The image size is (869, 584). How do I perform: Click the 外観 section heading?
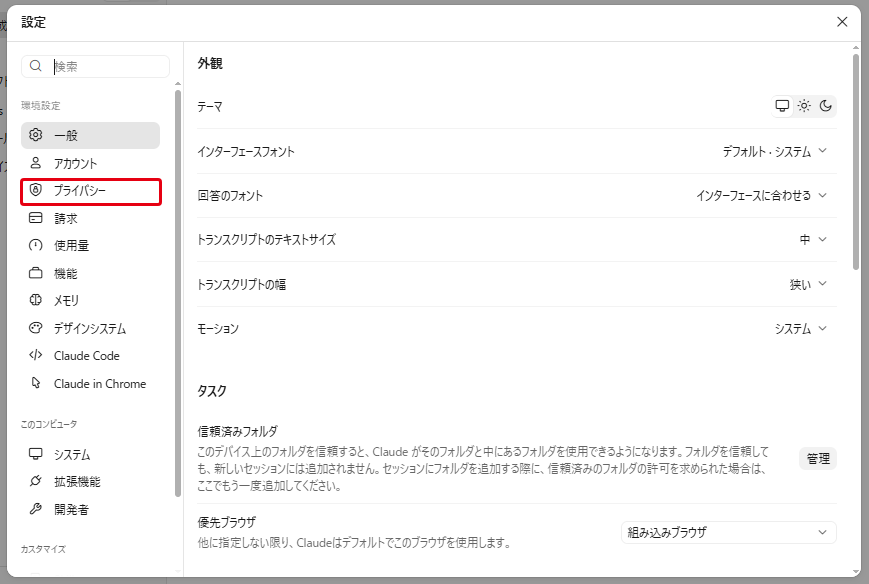pos(210,63)
